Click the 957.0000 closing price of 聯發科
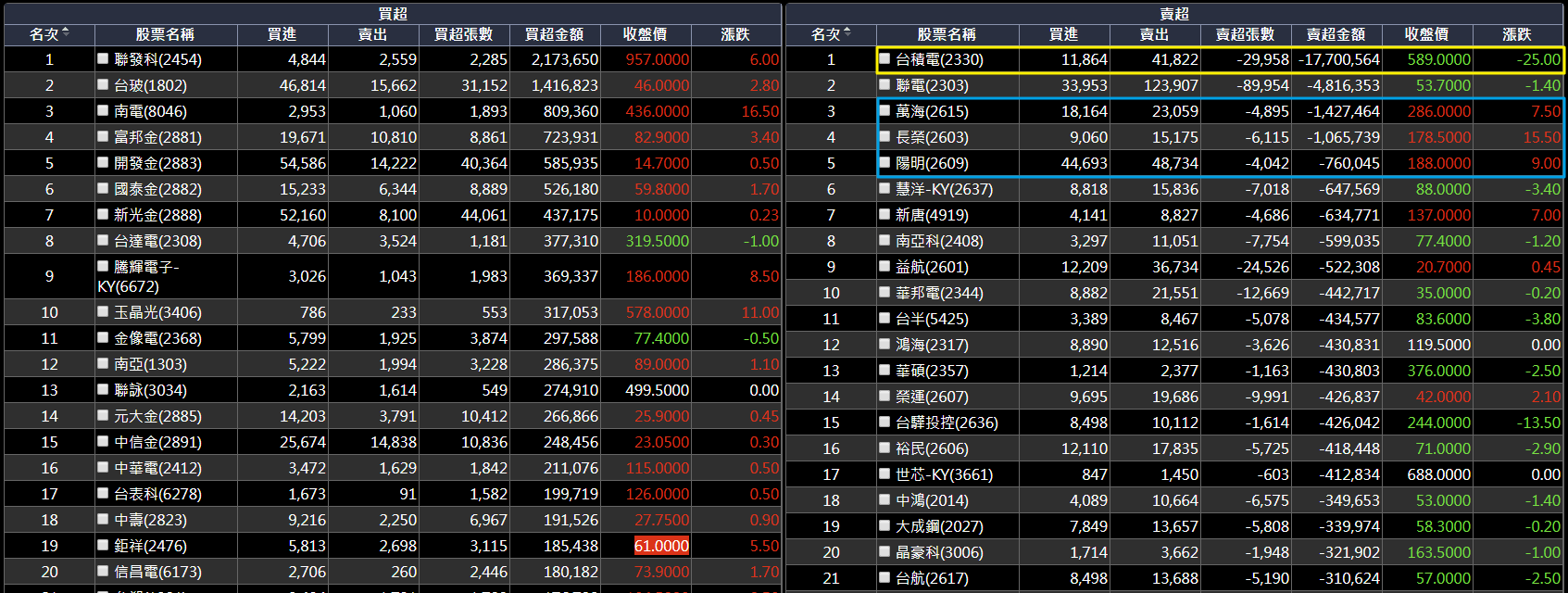This screenshot has height=593, width=1568. pos(658,59)
